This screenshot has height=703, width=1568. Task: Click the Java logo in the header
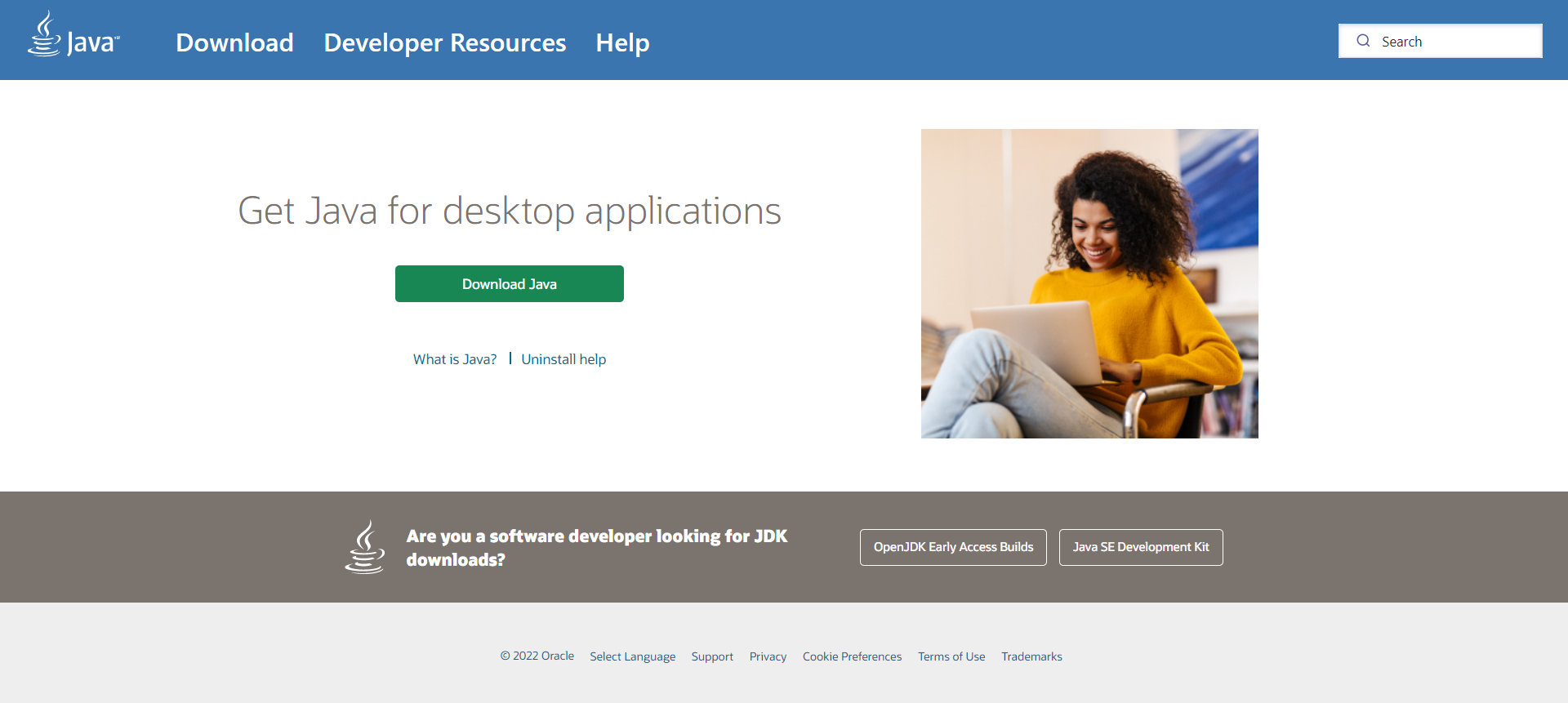[x=73, y=34]
